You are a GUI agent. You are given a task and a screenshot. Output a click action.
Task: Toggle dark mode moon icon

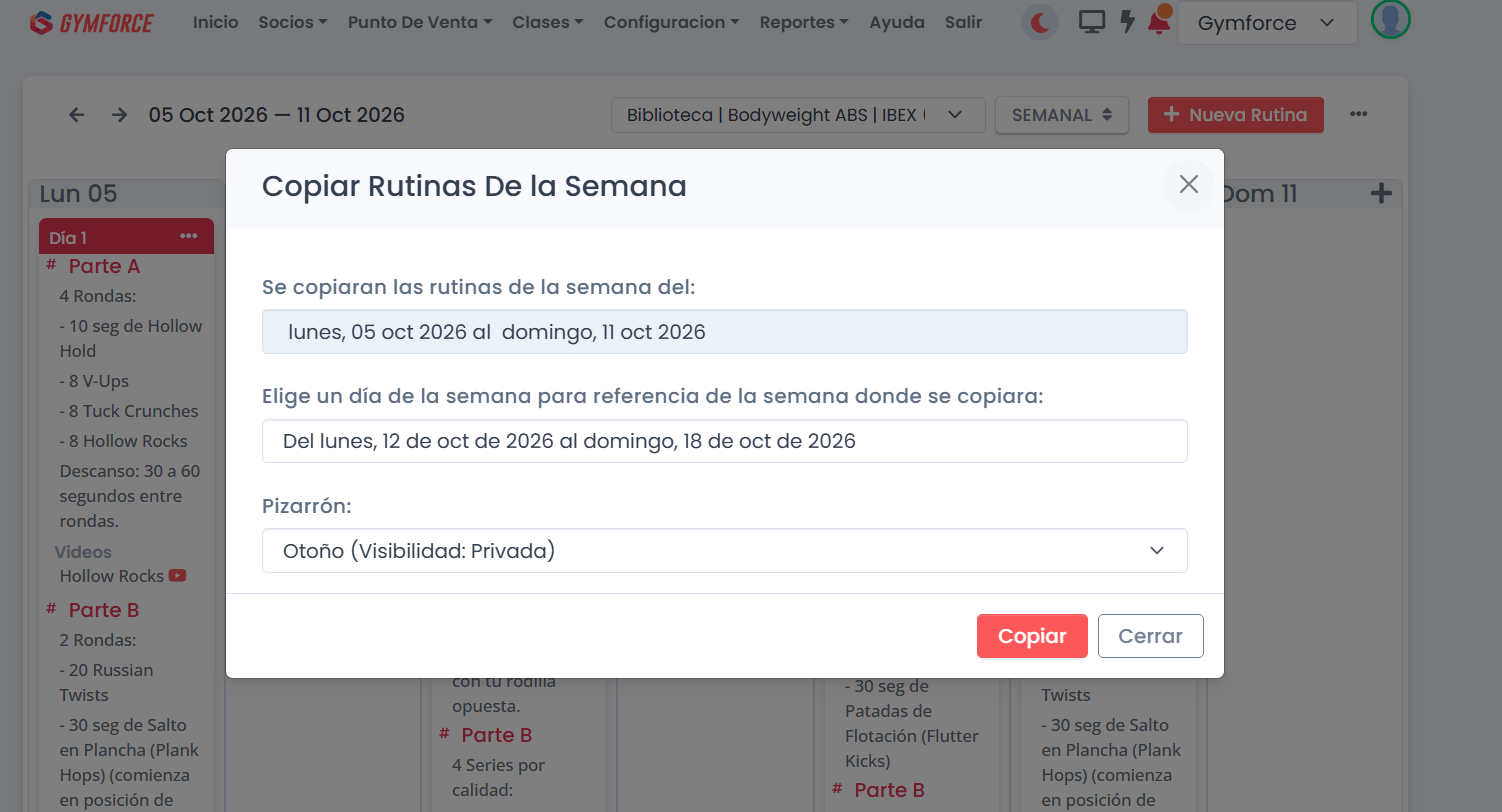1040,22
